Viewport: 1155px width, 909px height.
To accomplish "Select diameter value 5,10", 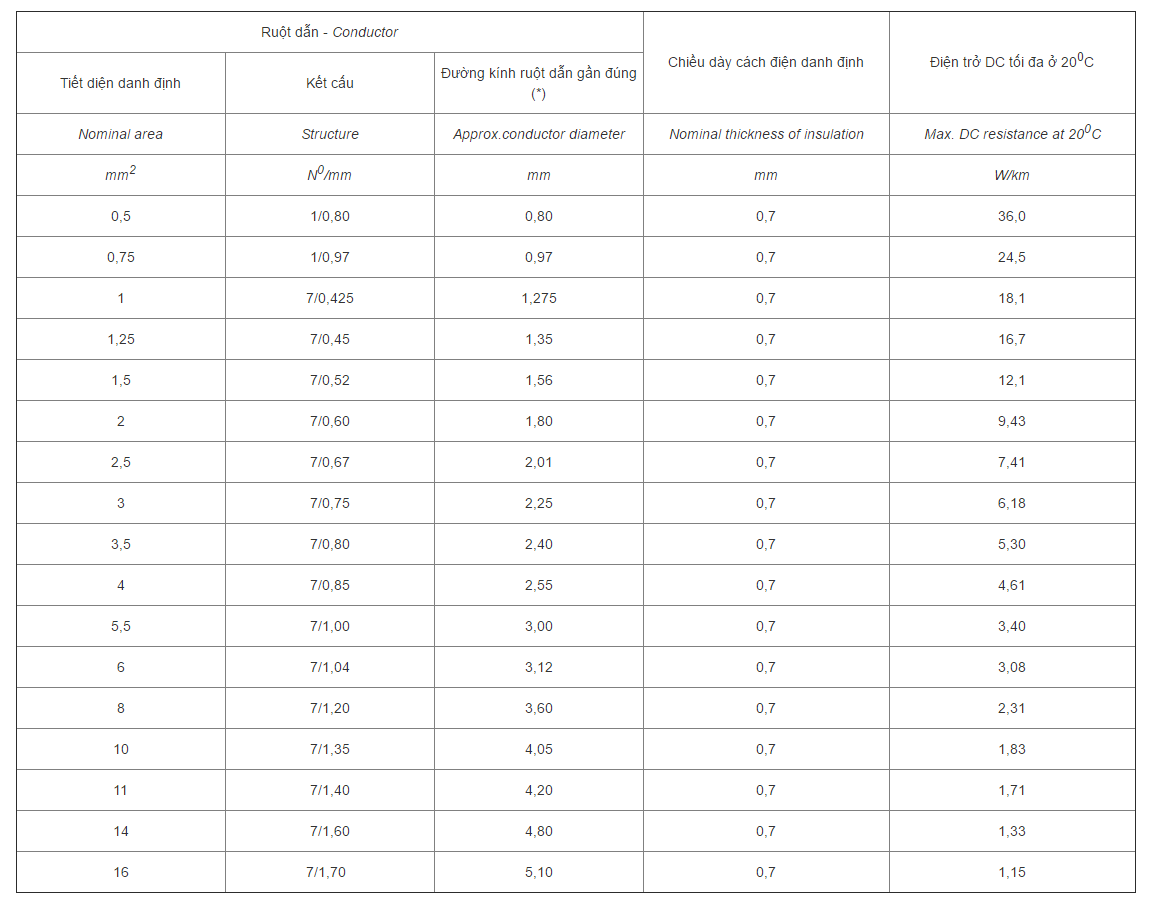I will coord(538,872).
